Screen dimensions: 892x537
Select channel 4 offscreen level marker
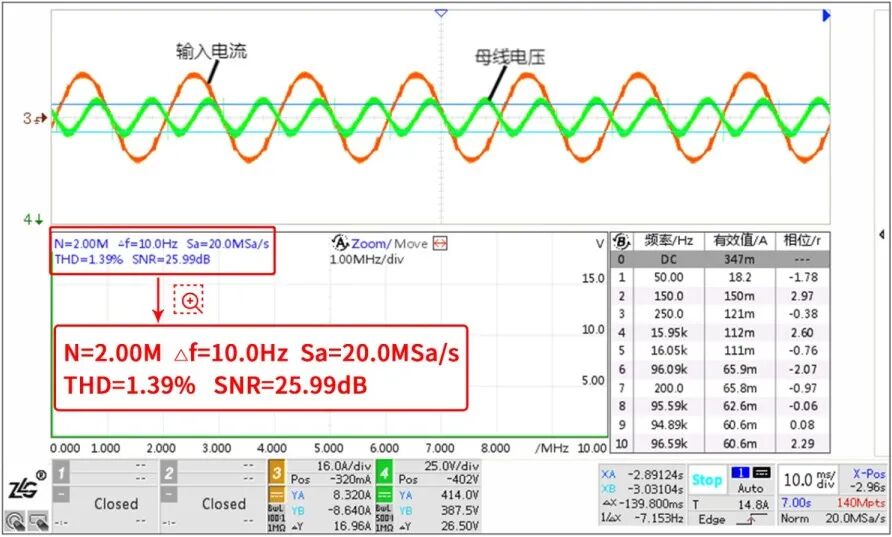point(33,219)
